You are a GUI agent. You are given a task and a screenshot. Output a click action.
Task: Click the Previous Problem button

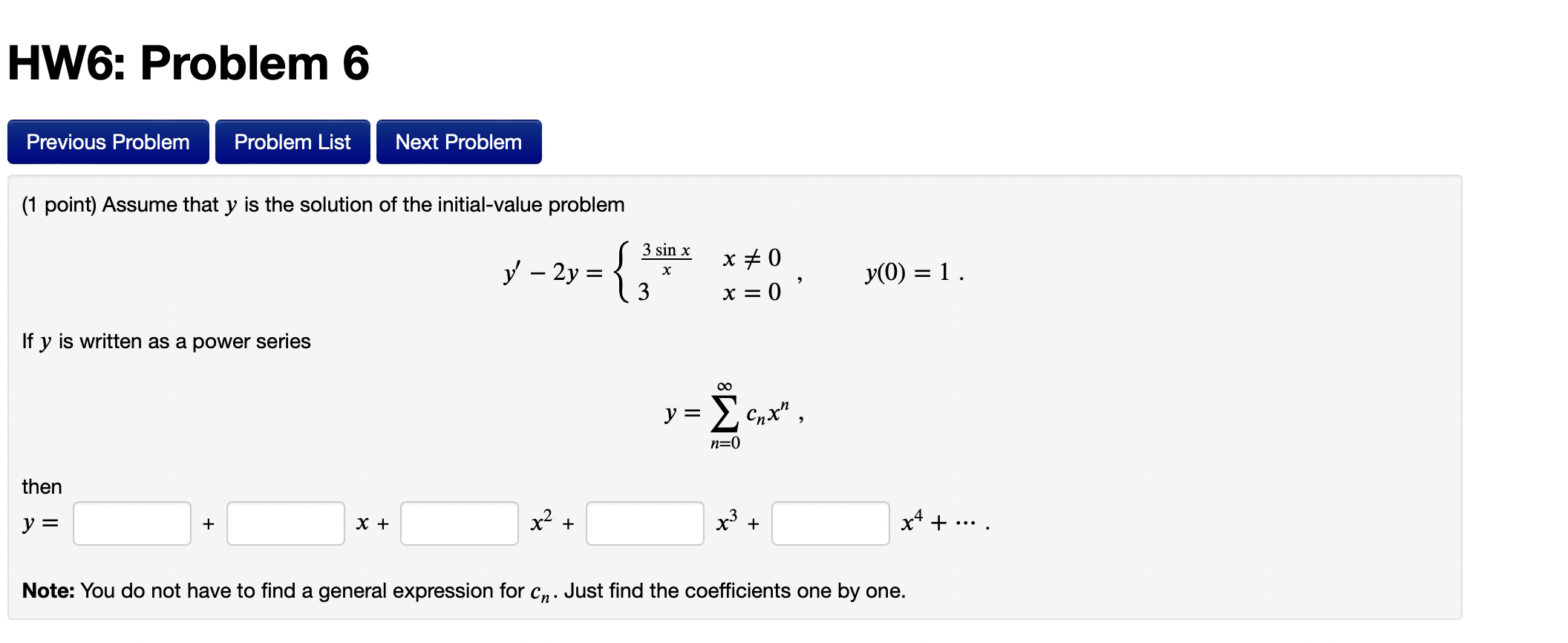pyautogui.click(x=107, y=141)
